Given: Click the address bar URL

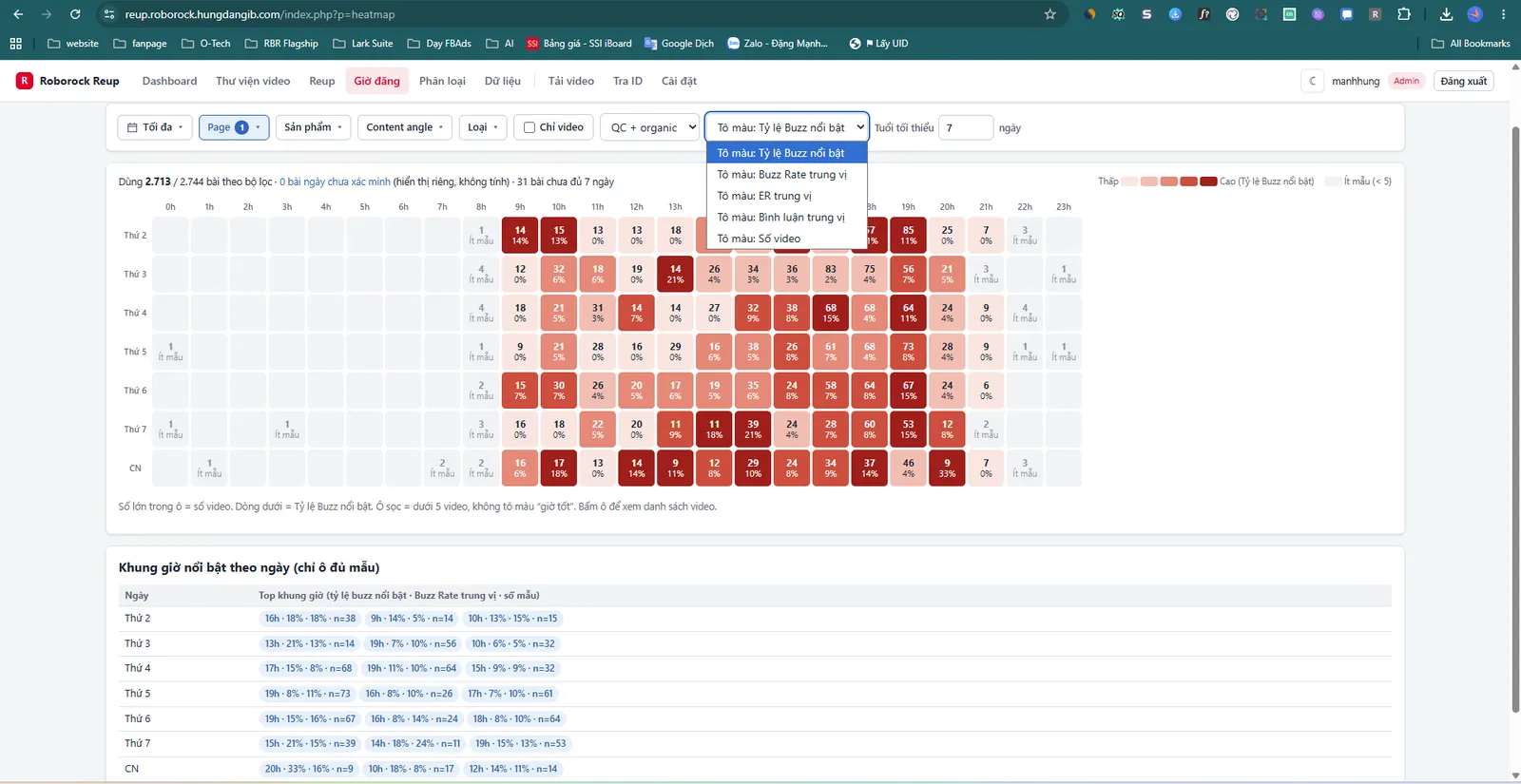Looking at the screenshot, I should point(260,14).
